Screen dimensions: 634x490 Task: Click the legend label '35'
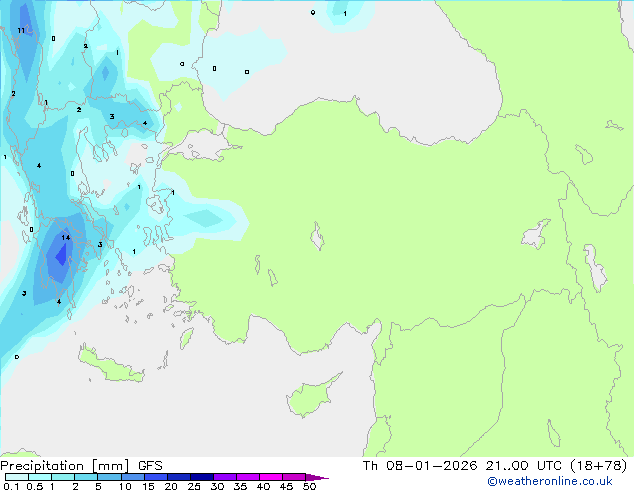pos(240,486)
